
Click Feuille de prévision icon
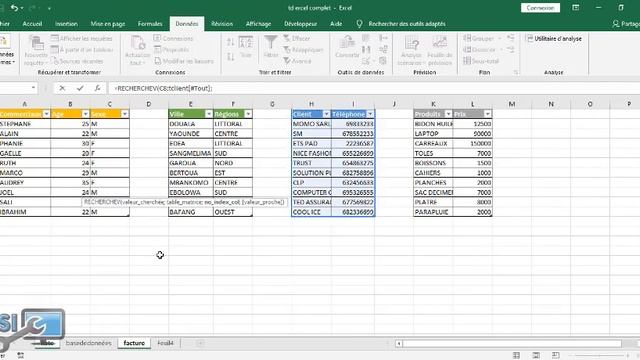(440, 51)
